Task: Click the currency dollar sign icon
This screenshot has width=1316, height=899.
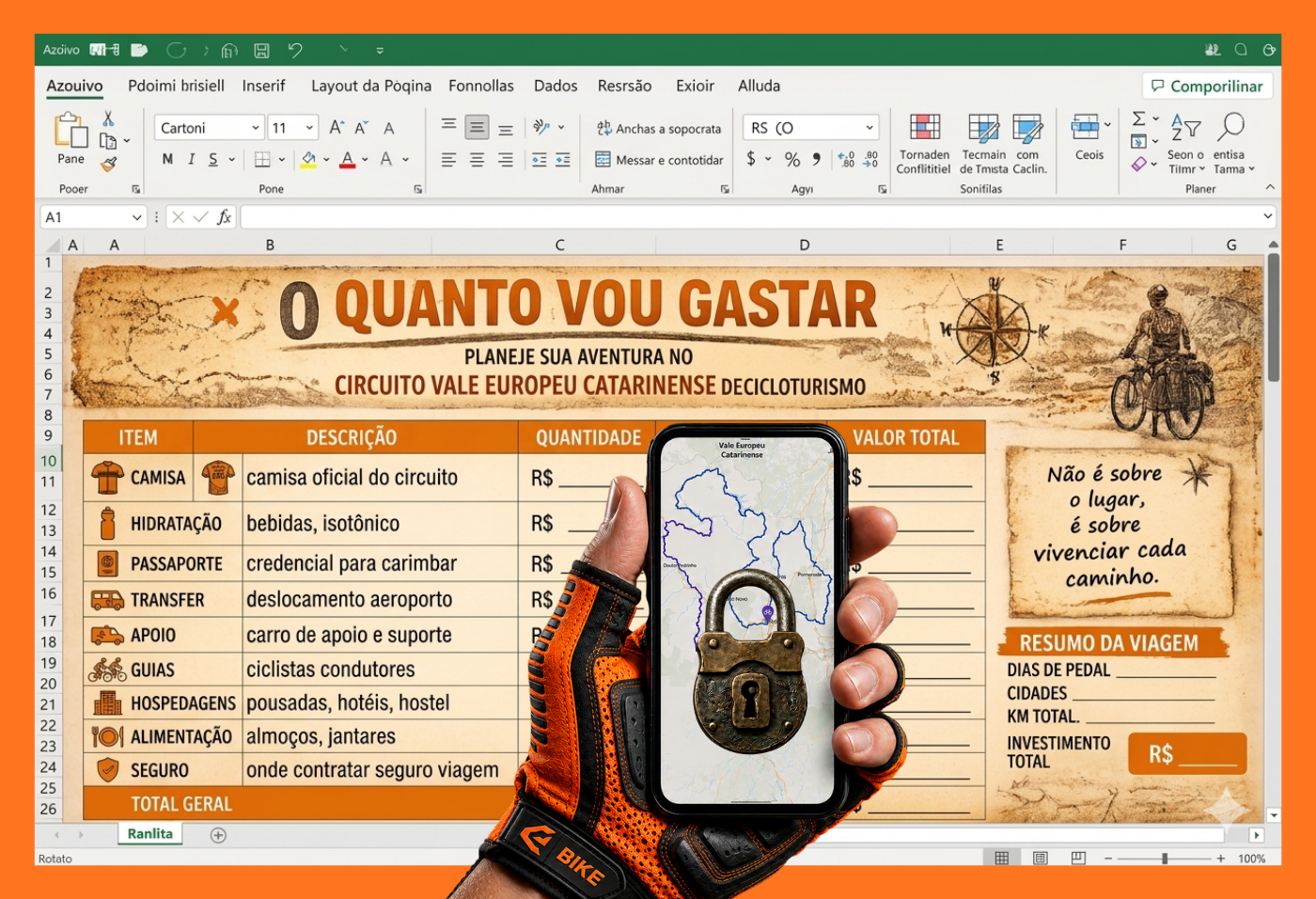Action: [x=751, y=159]
